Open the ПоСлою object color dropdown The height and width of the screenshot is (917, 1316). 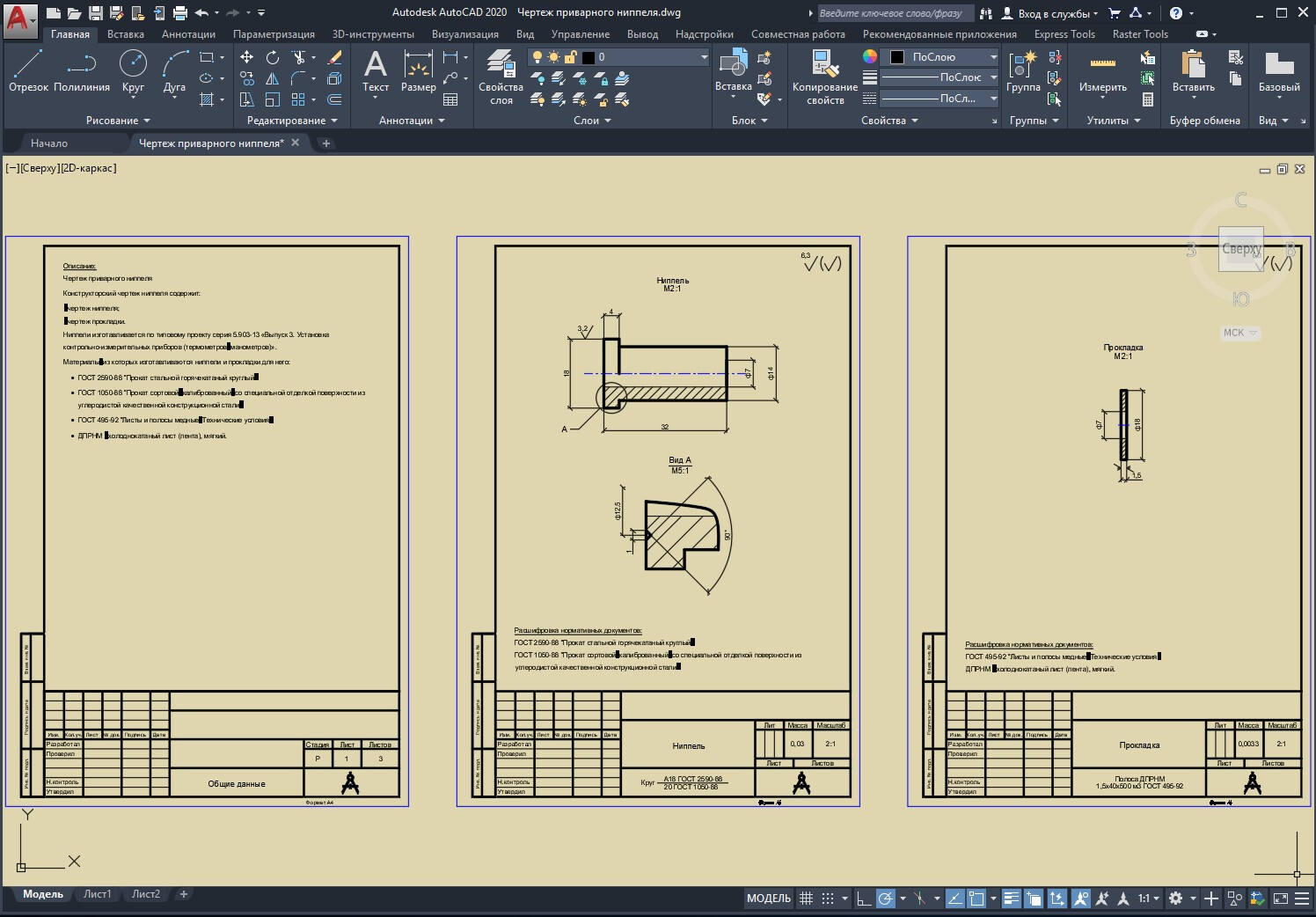click(x=941, y=57)
